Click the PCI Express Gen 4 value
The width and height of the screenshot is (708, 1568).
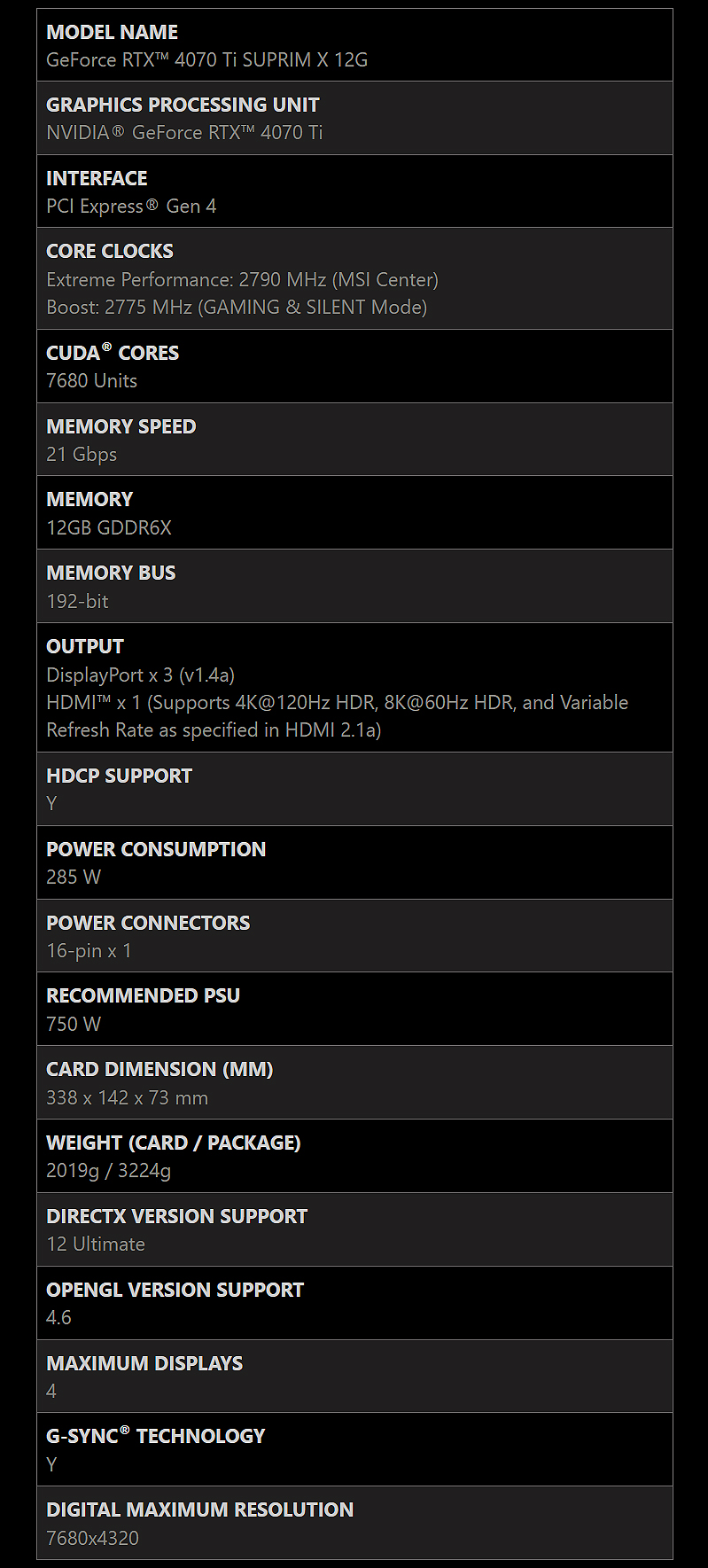131,206
